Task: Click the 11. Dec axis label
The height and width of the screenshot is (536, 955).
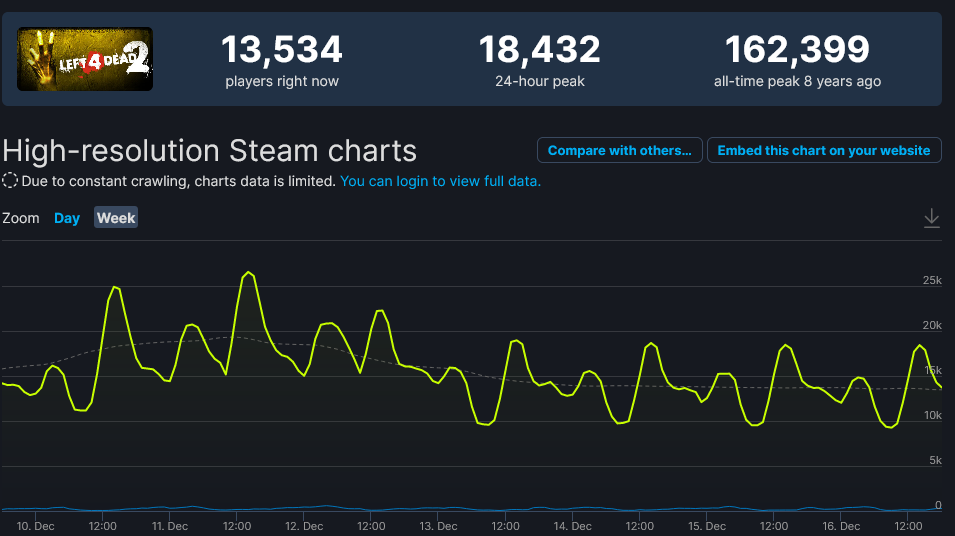Action: tap(169, 526)
